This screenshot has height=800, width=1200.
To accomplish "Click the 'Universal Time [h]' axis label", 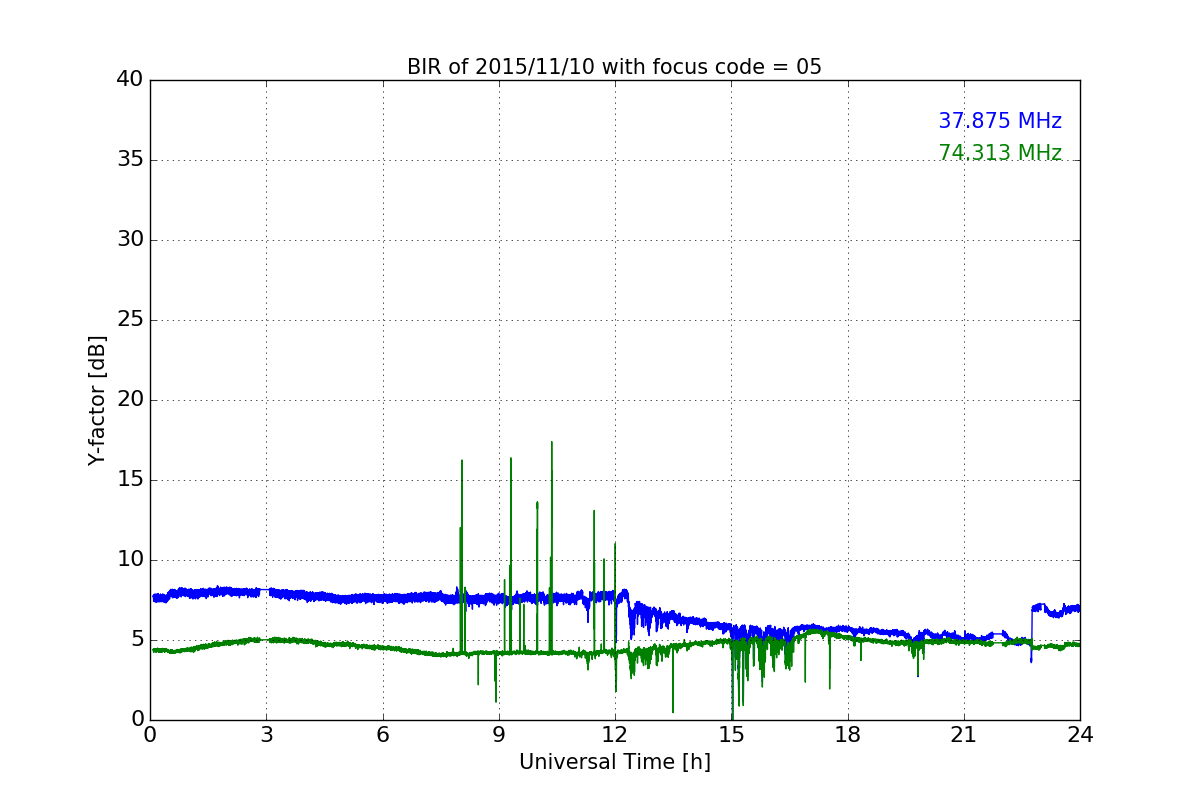I will (615, 762).
